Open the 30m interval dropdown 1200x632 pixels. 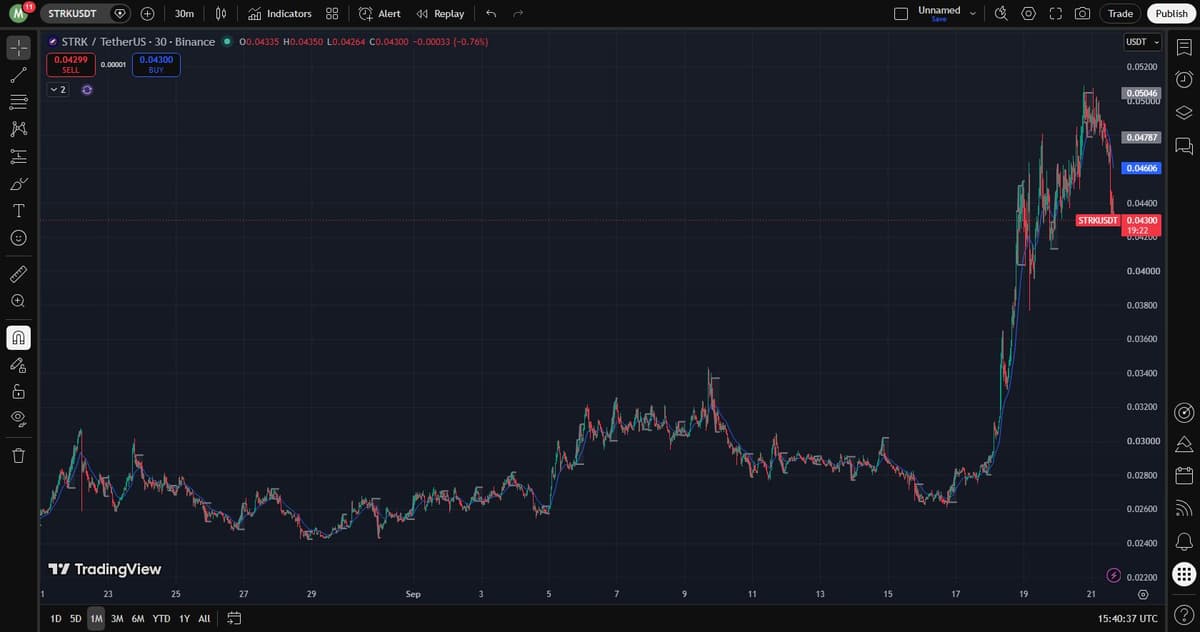(184, 14)
